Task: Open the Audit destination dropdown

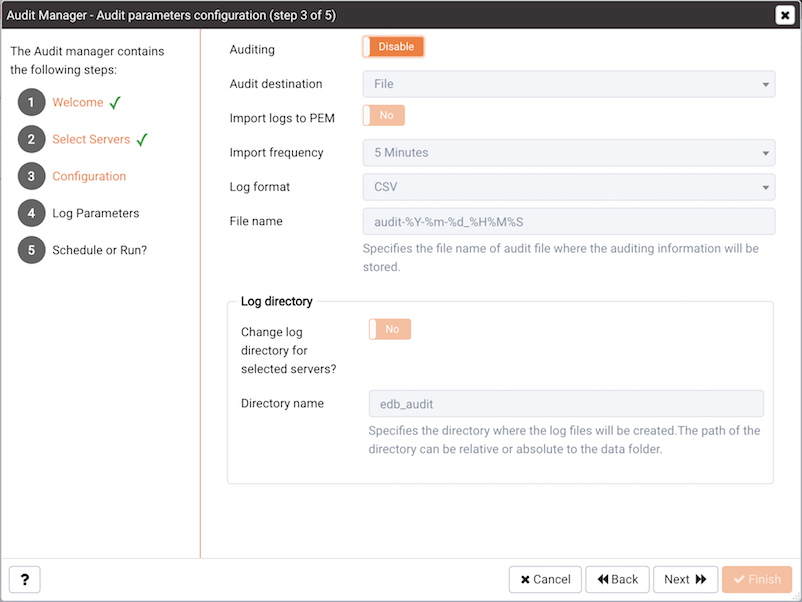Action: [x=569, y=84]
